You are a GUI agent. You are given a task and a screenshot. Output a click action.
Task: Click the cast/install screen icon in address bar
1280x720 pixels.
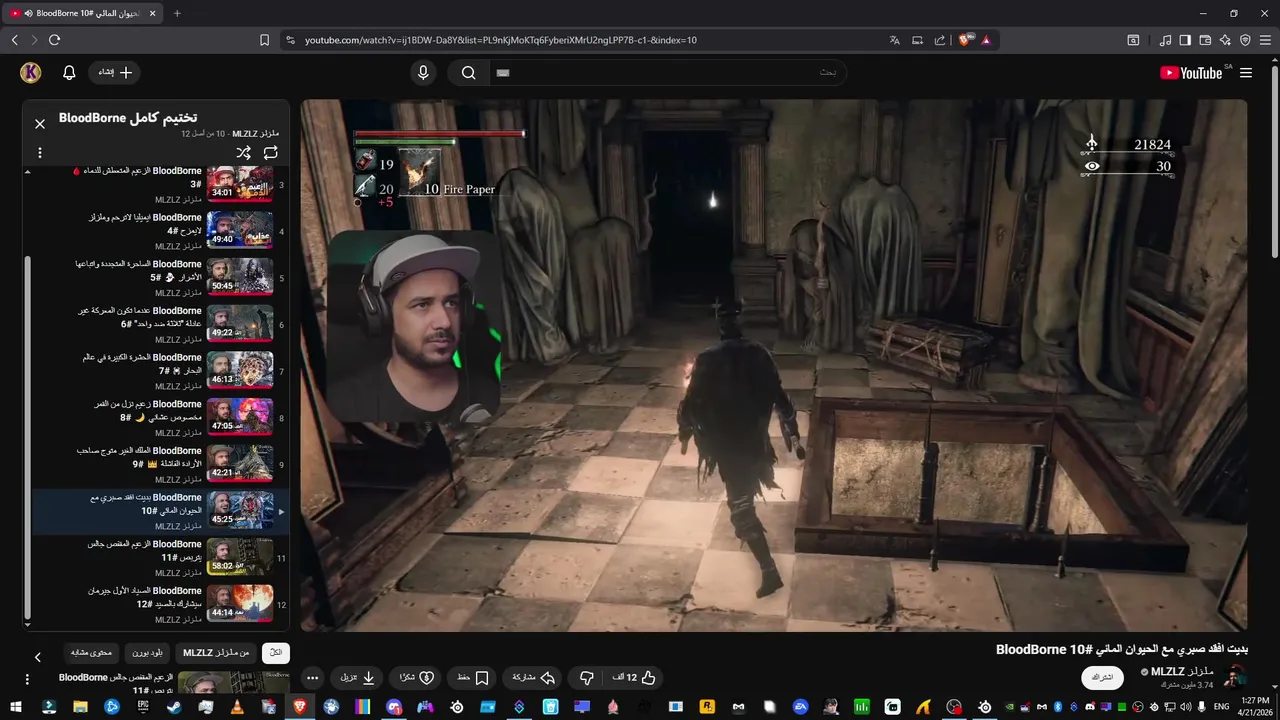pos(917,40)
